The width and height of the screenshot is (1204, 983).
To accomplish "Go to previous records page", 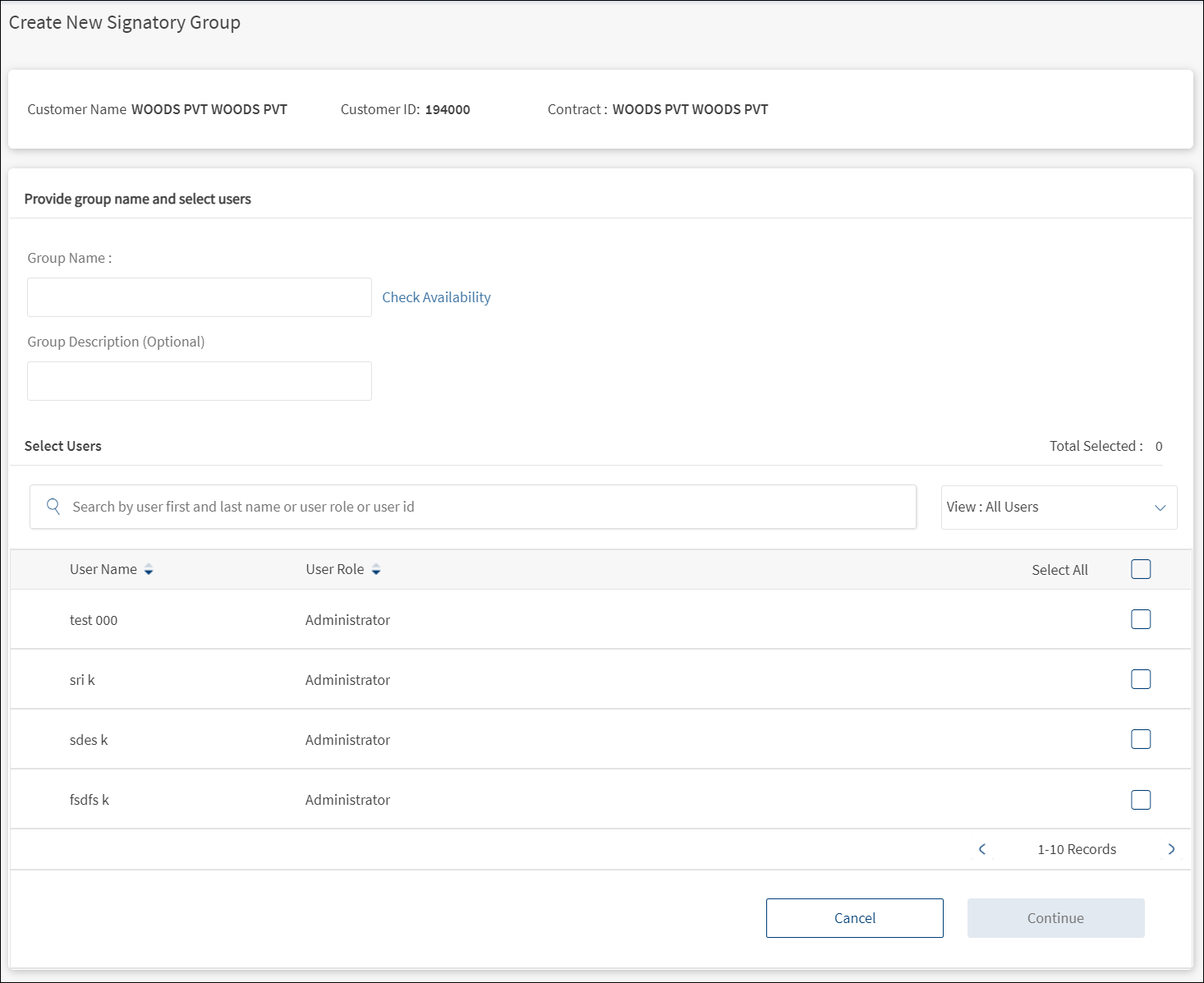I will pyautogui.click(x=982, y=849).
